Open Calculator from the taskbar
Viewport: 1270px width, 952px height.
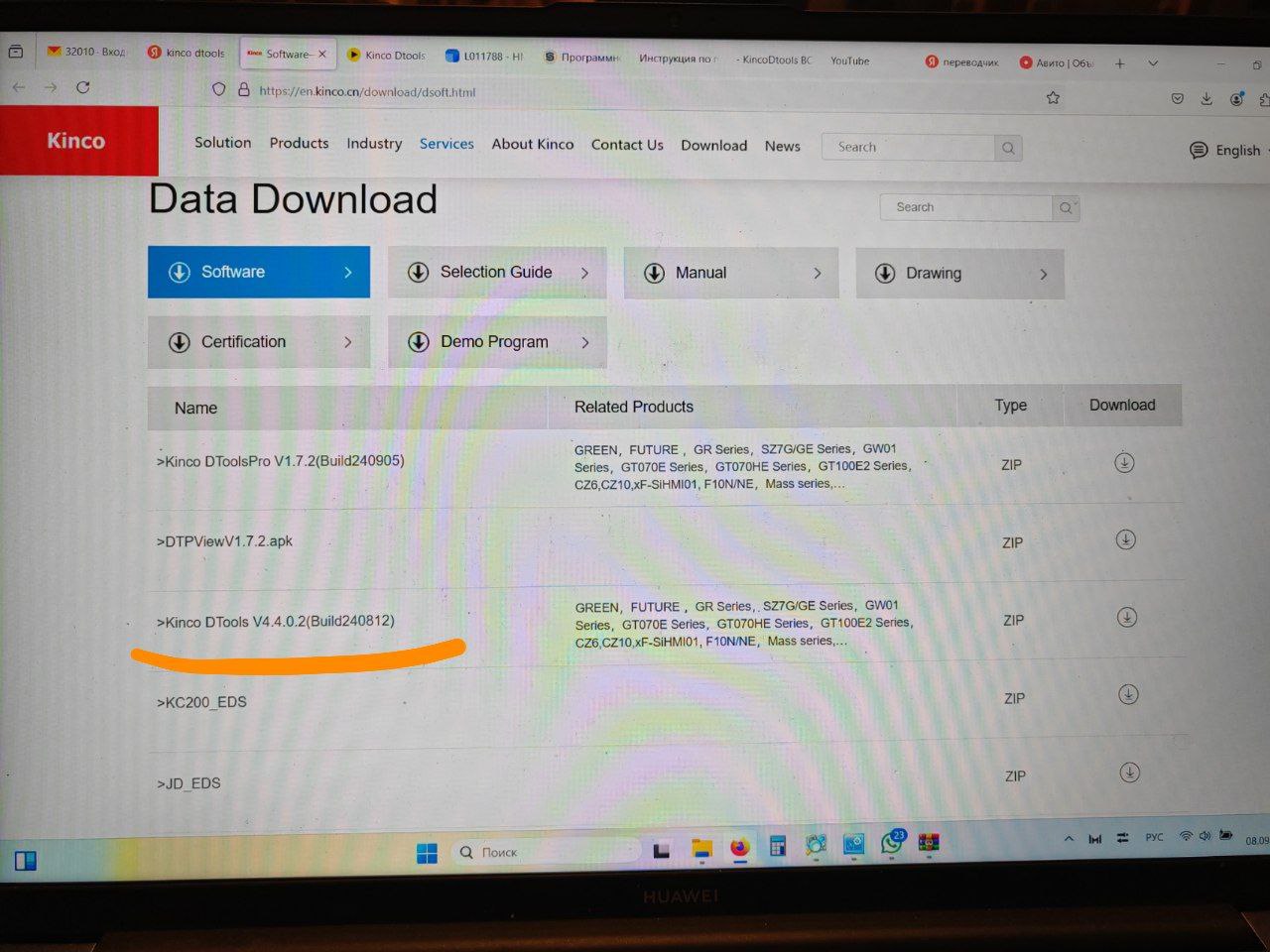(778, 846)
